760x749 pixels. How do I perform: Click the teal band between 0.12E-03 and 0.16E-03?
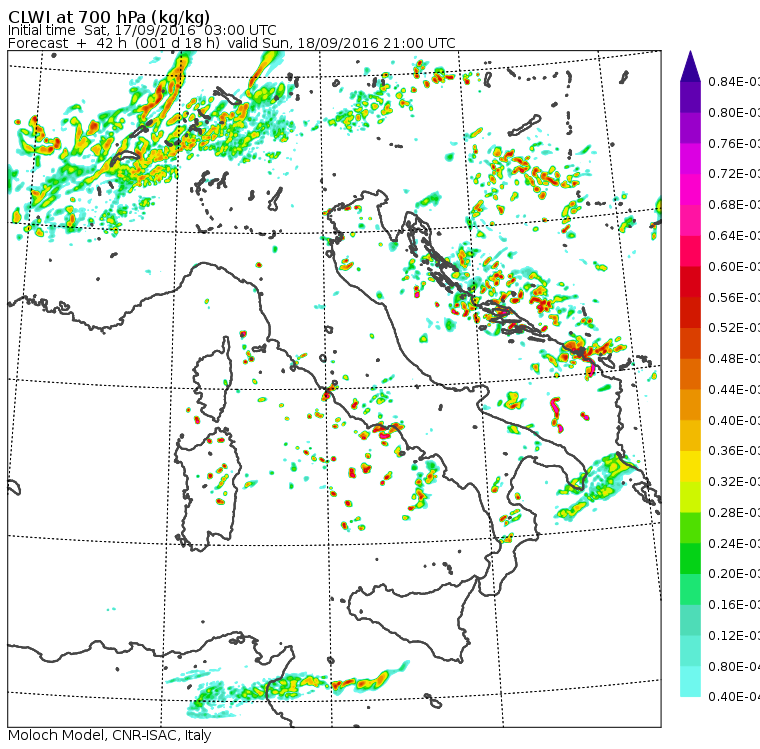coord(691,620)
